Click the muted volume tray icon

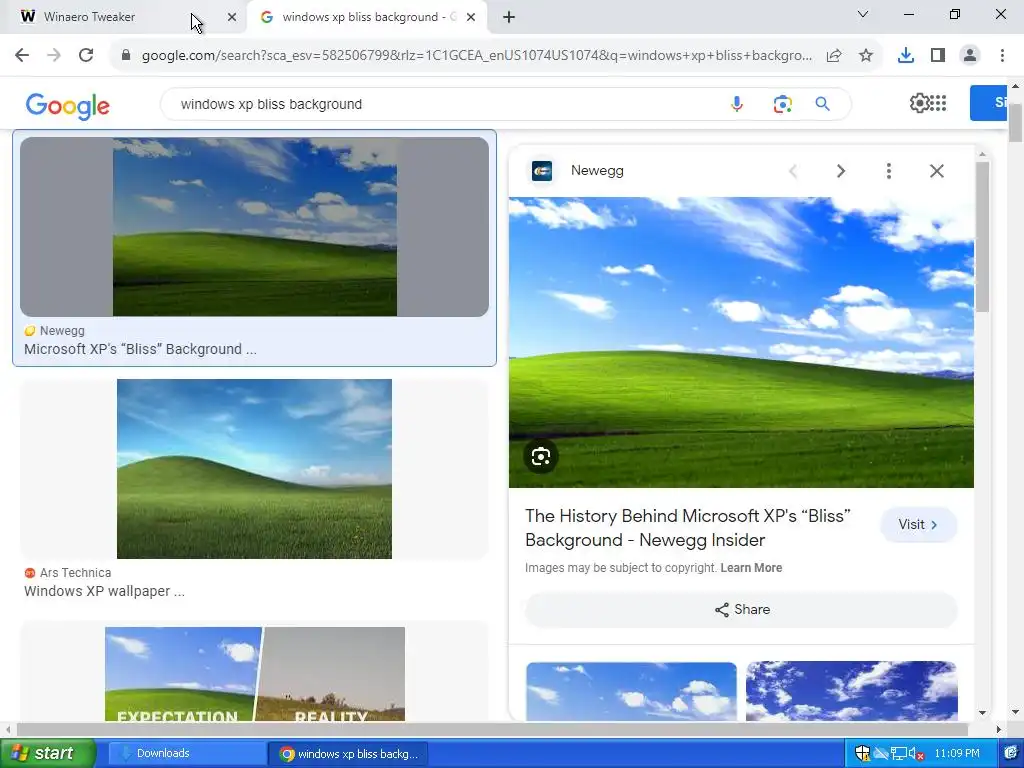(x=916, y=754)
